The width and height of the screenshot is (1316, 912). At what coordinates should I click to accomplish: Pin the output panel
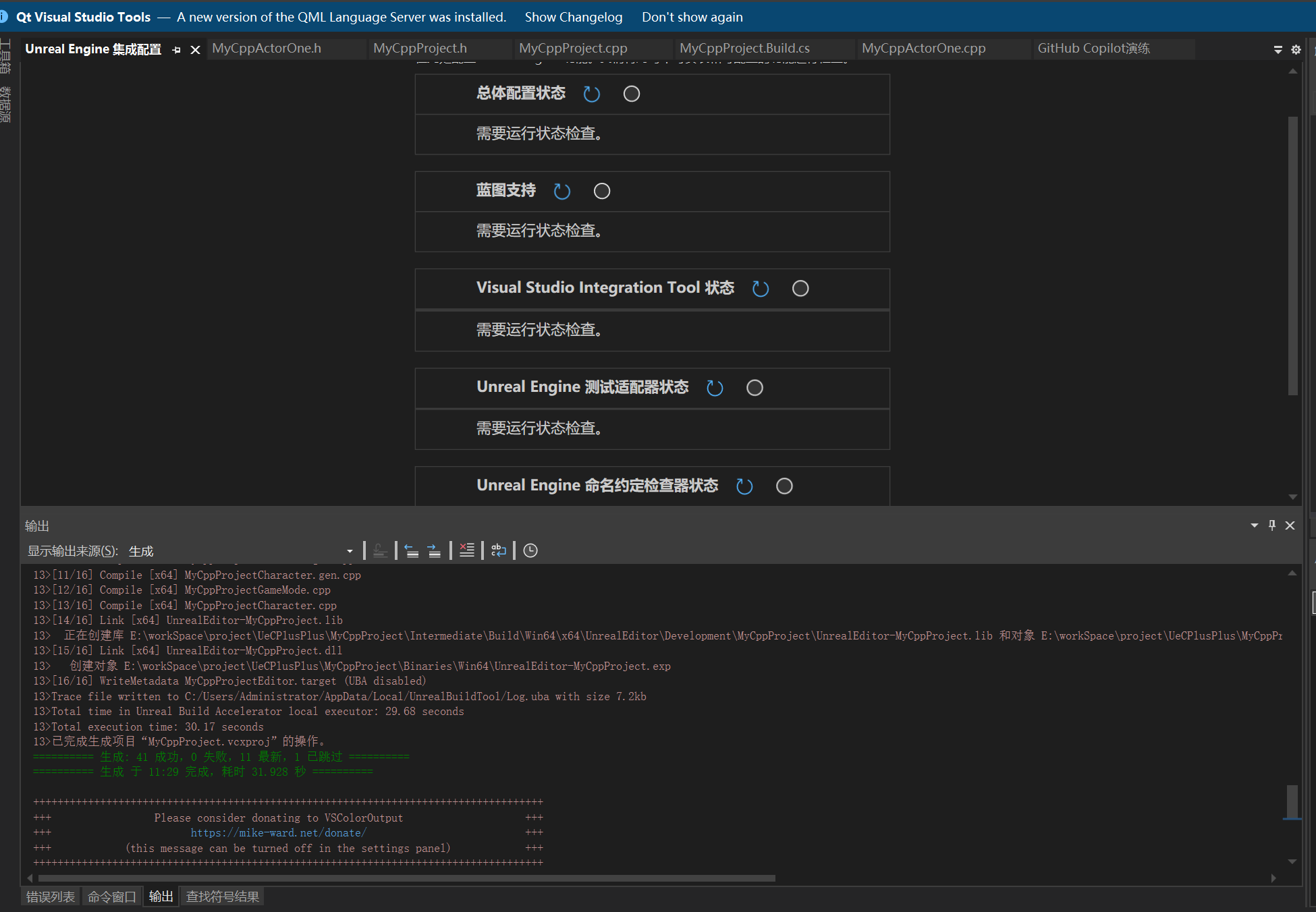(1272, 525)
